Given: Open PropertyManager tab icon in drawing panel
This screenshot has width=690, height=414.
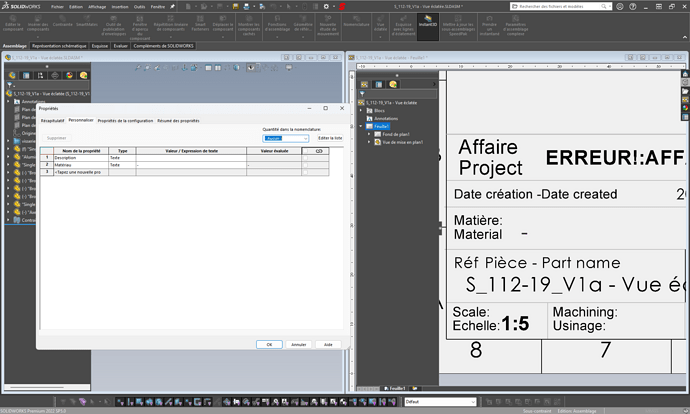Looking at the screenshot, I should point(377,83).
